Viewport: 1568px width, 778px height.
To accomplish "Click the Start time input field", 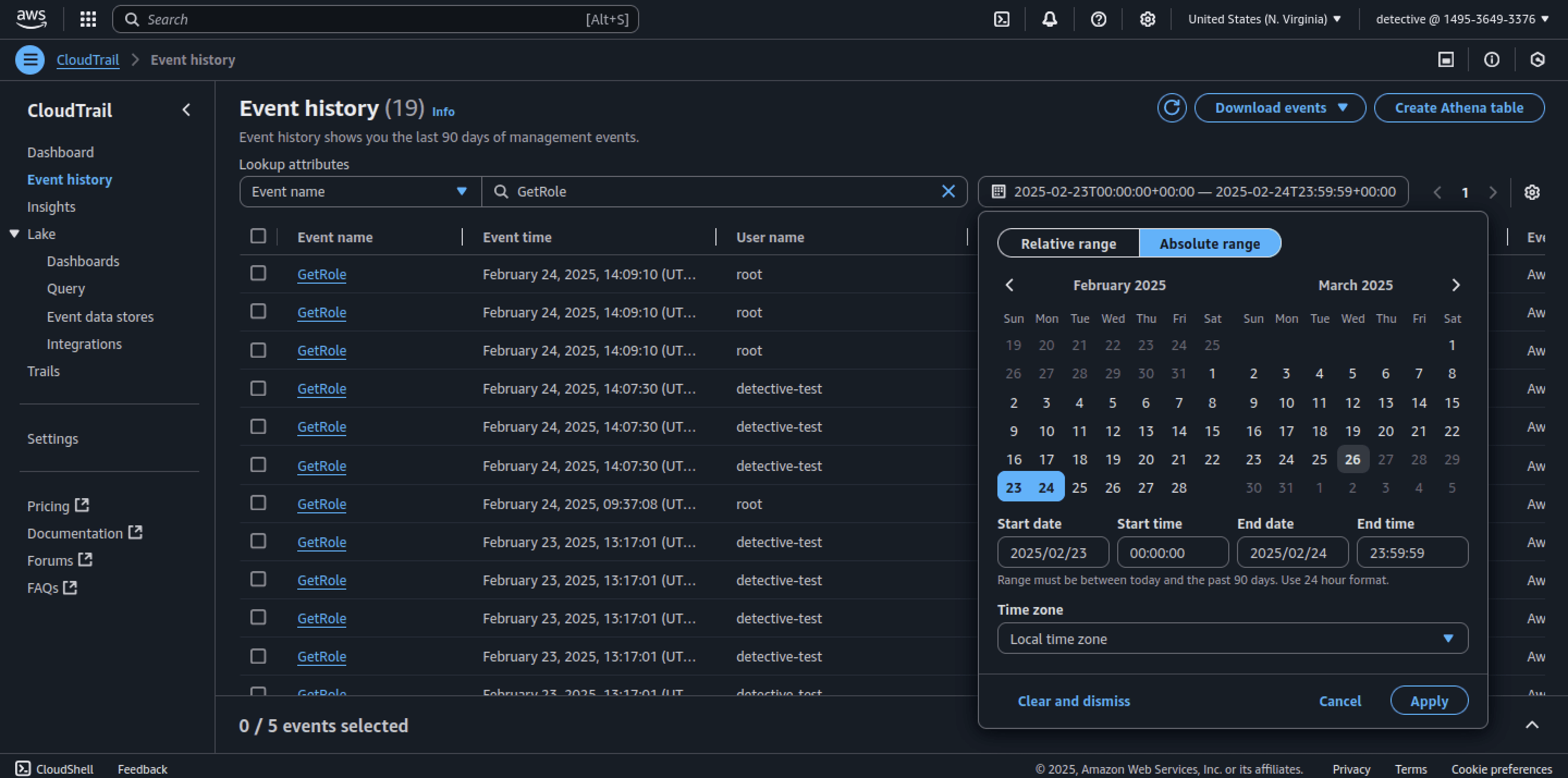I will click(x=1172, y=553).
